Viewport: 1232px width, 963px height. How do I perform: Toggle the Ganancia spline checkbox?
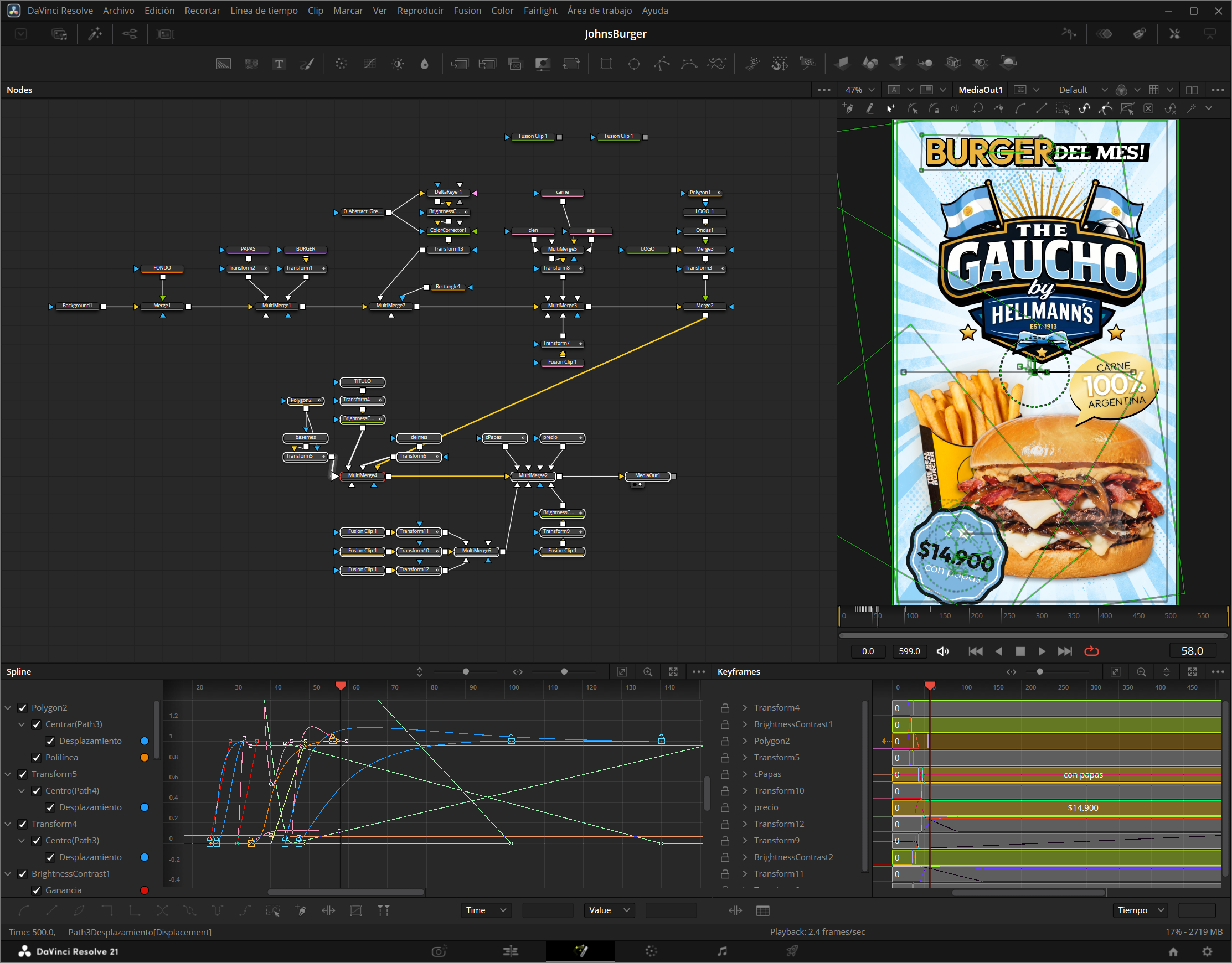(x=37, y=891)
